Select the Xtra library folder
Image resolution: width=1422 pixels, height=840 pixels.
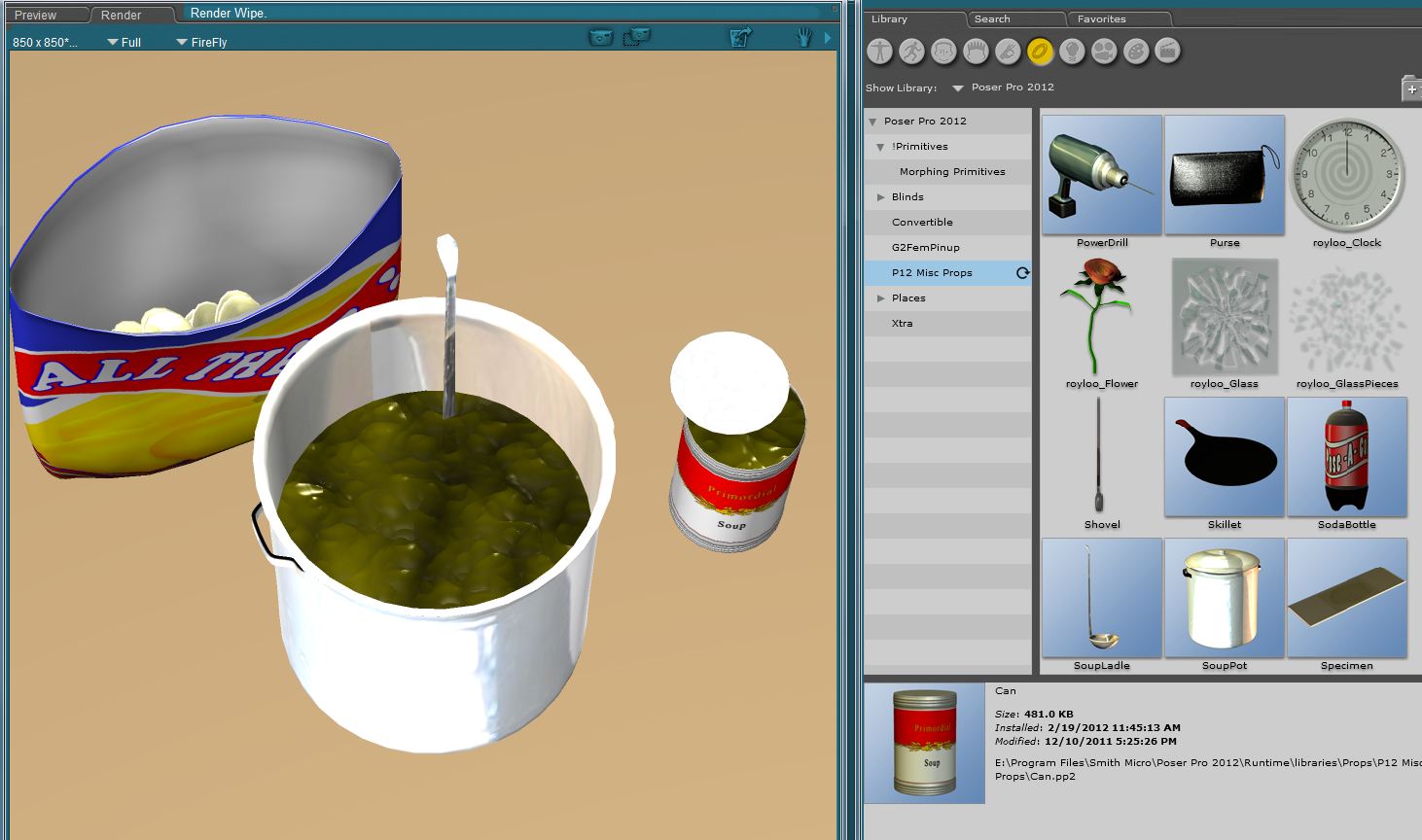click(903, 324)
